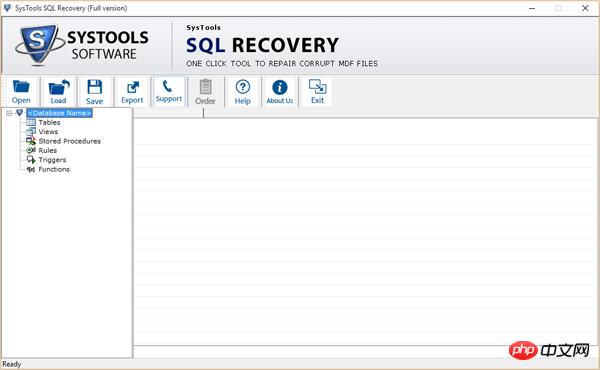Click the Triggers node icon

pos(31,160)
